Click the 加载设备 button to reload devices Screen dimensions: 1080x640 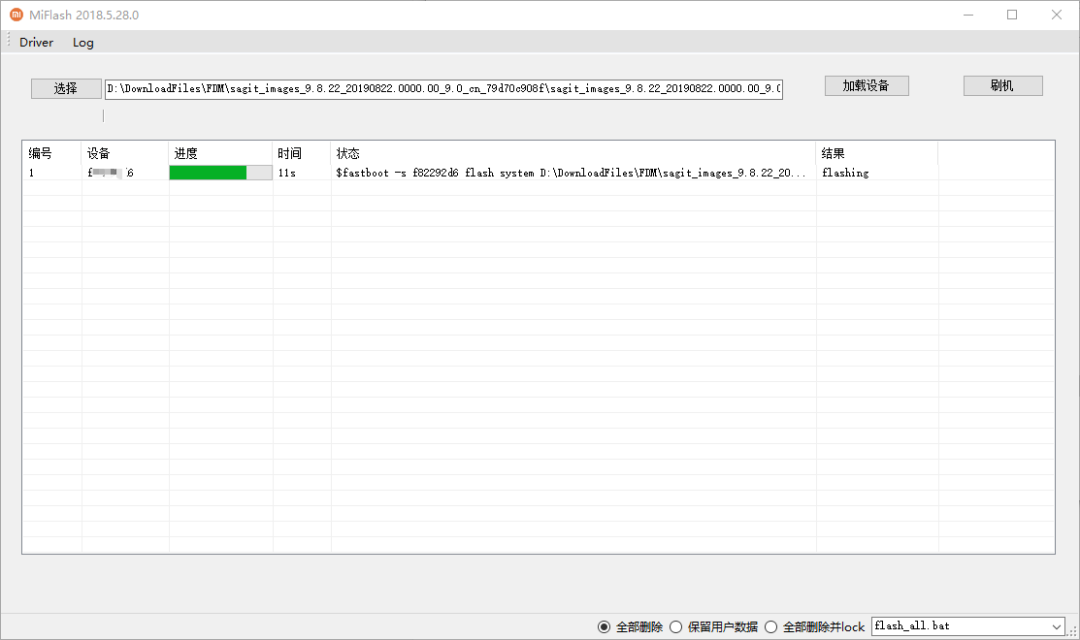point(866,85)
